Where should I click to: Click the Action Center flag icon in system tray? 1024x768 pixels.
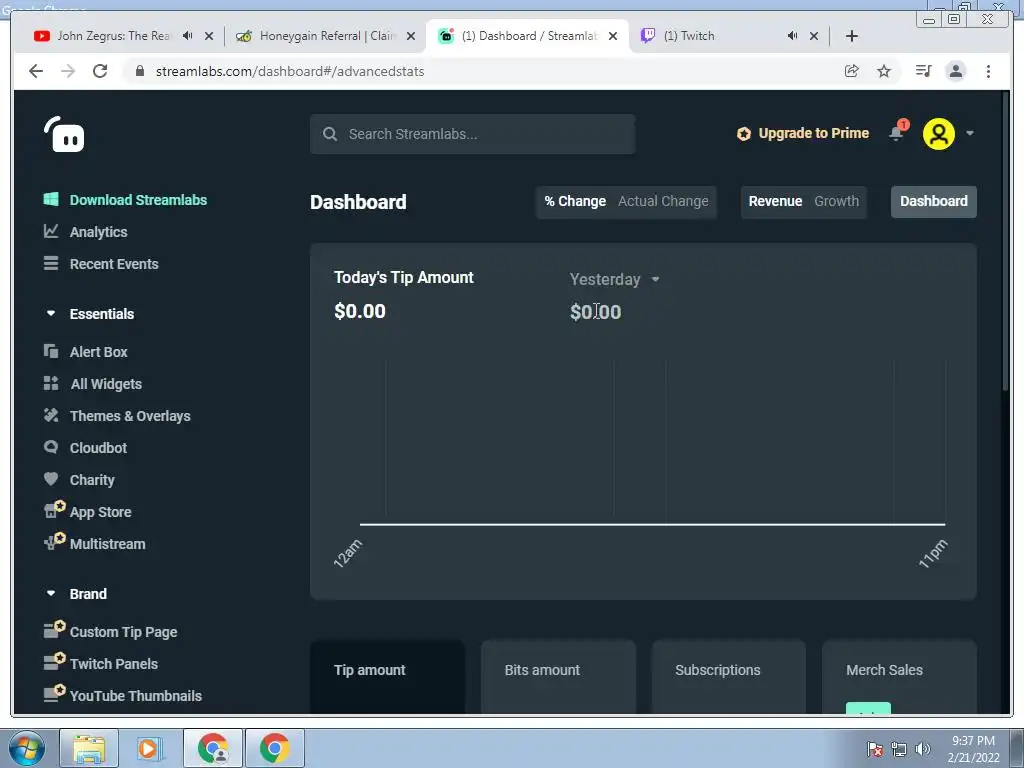coord(874,748)
